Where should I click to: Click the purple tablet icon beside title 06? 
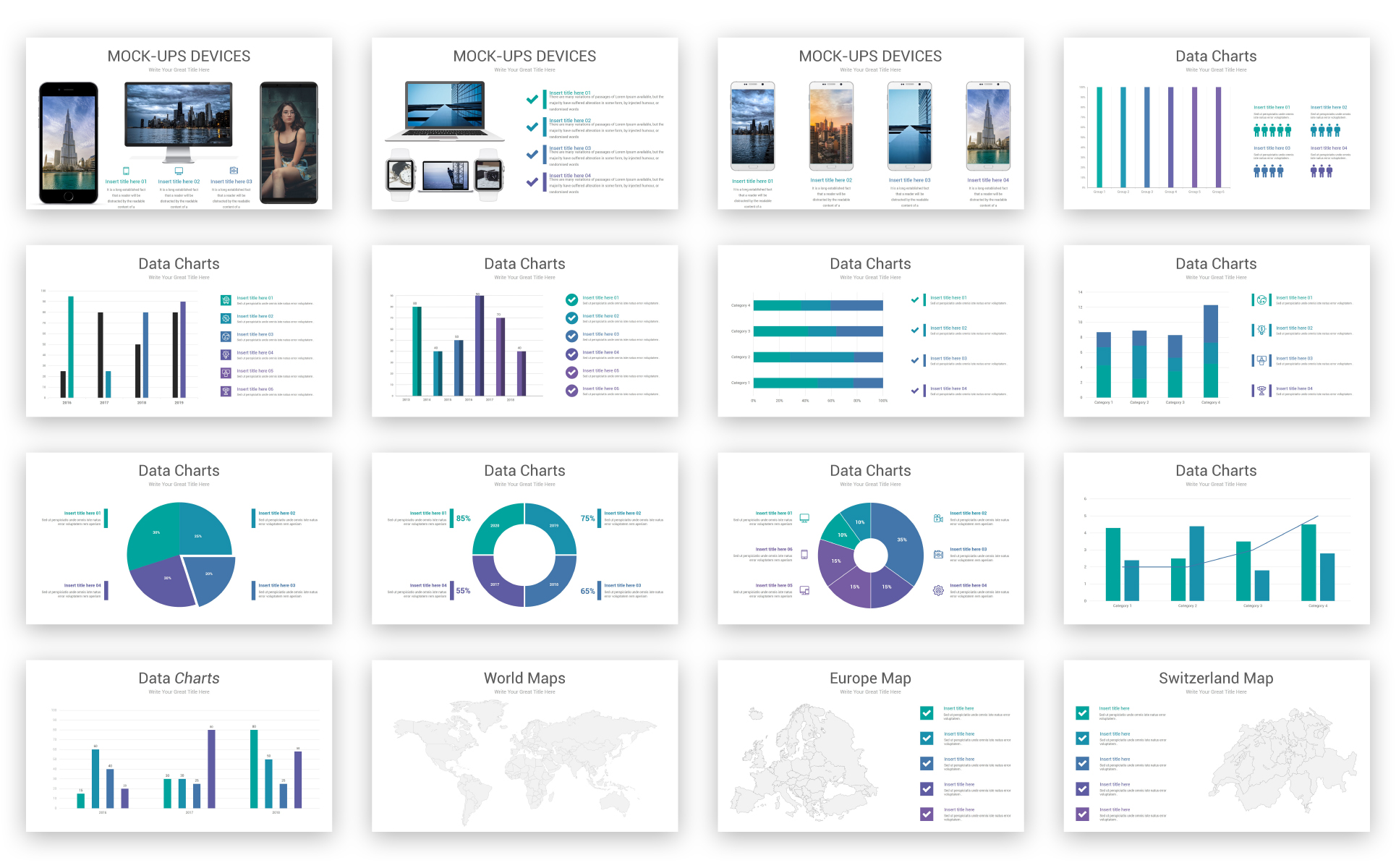[804, 554]
